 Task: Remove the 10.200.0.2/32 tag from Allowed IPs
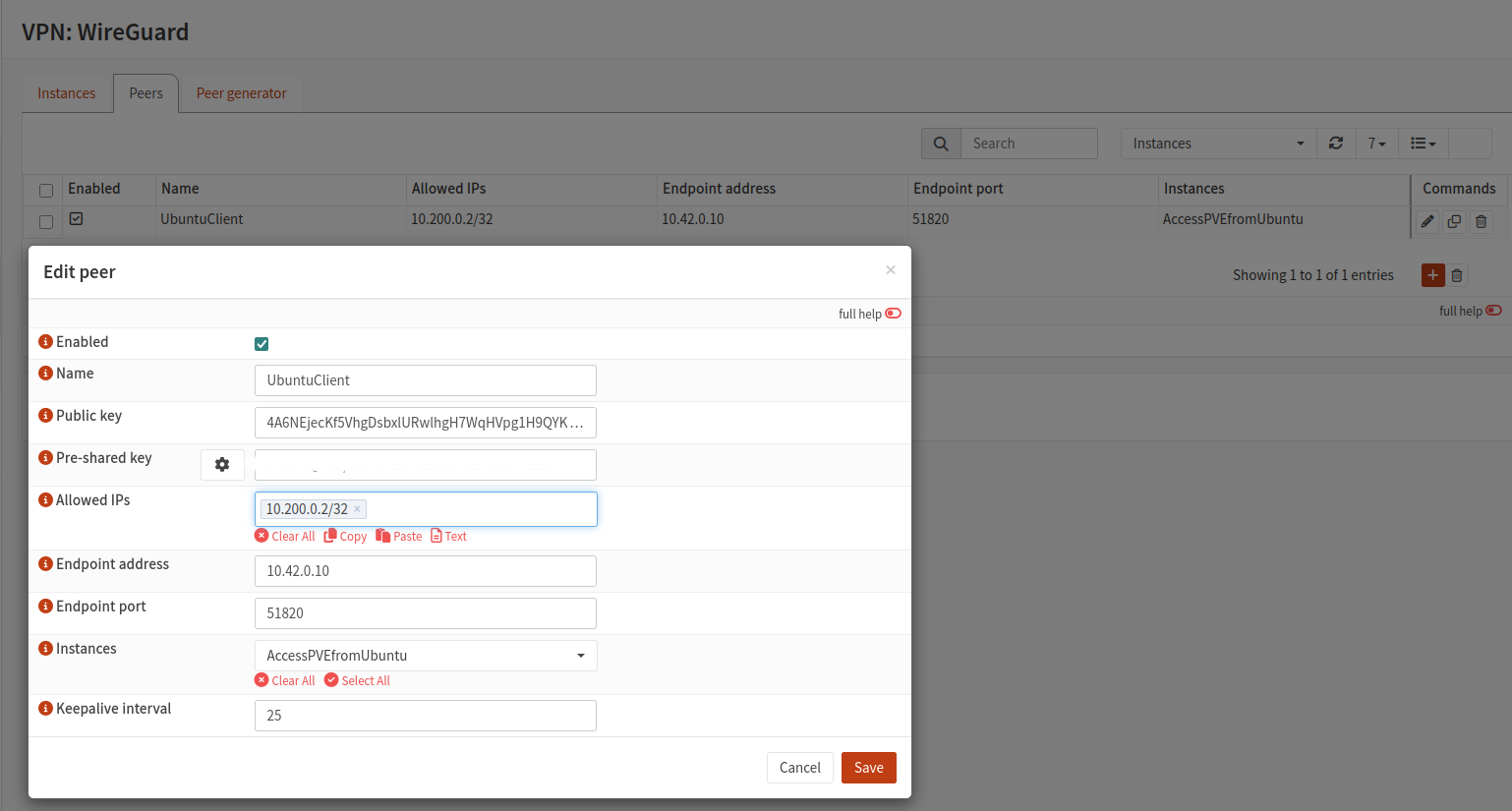357,509
